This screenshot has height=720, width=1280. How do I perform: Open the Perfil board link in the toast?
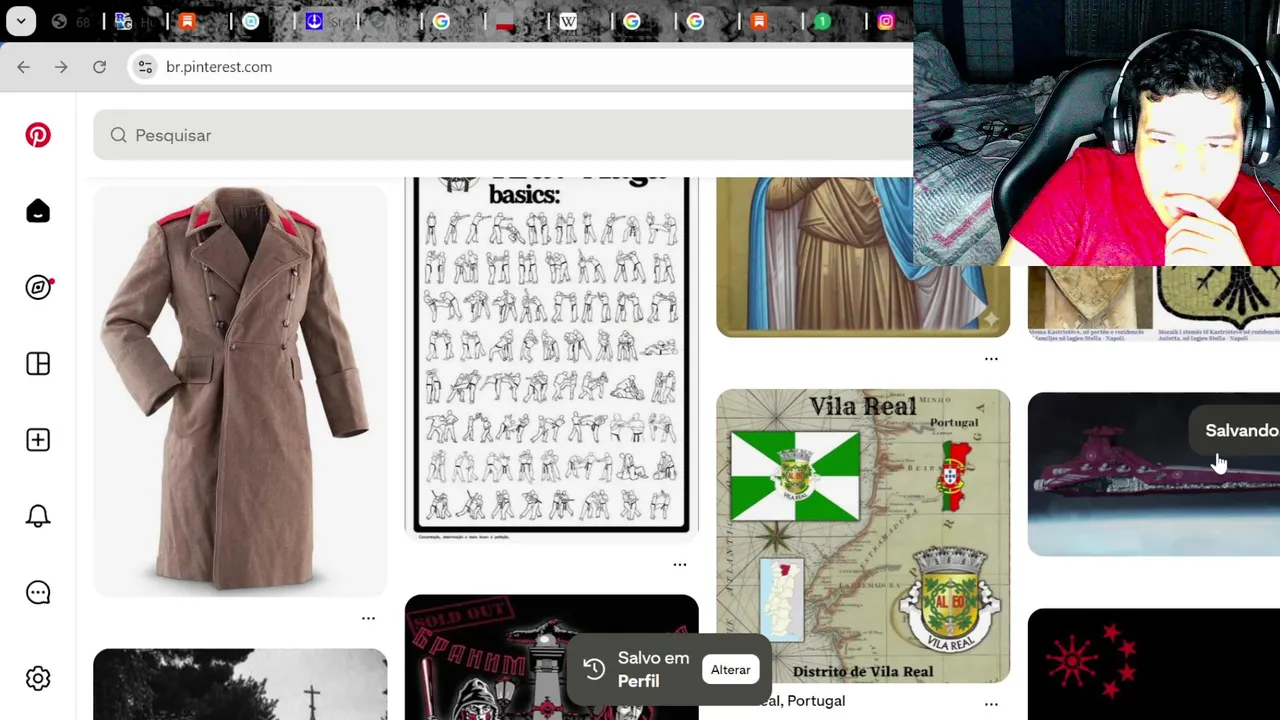point(638,681)
